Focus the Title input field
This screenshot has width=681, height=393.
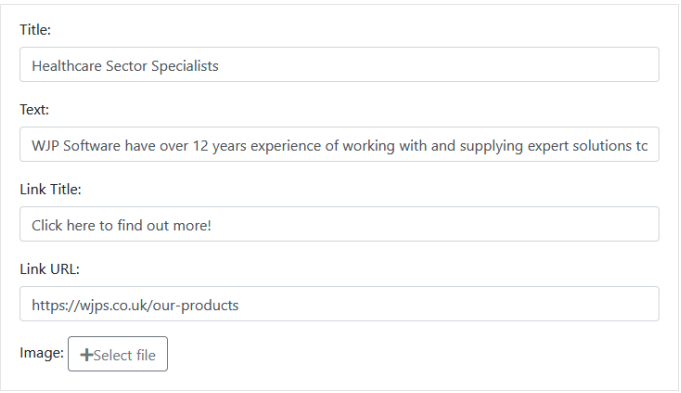pos(339,65)
